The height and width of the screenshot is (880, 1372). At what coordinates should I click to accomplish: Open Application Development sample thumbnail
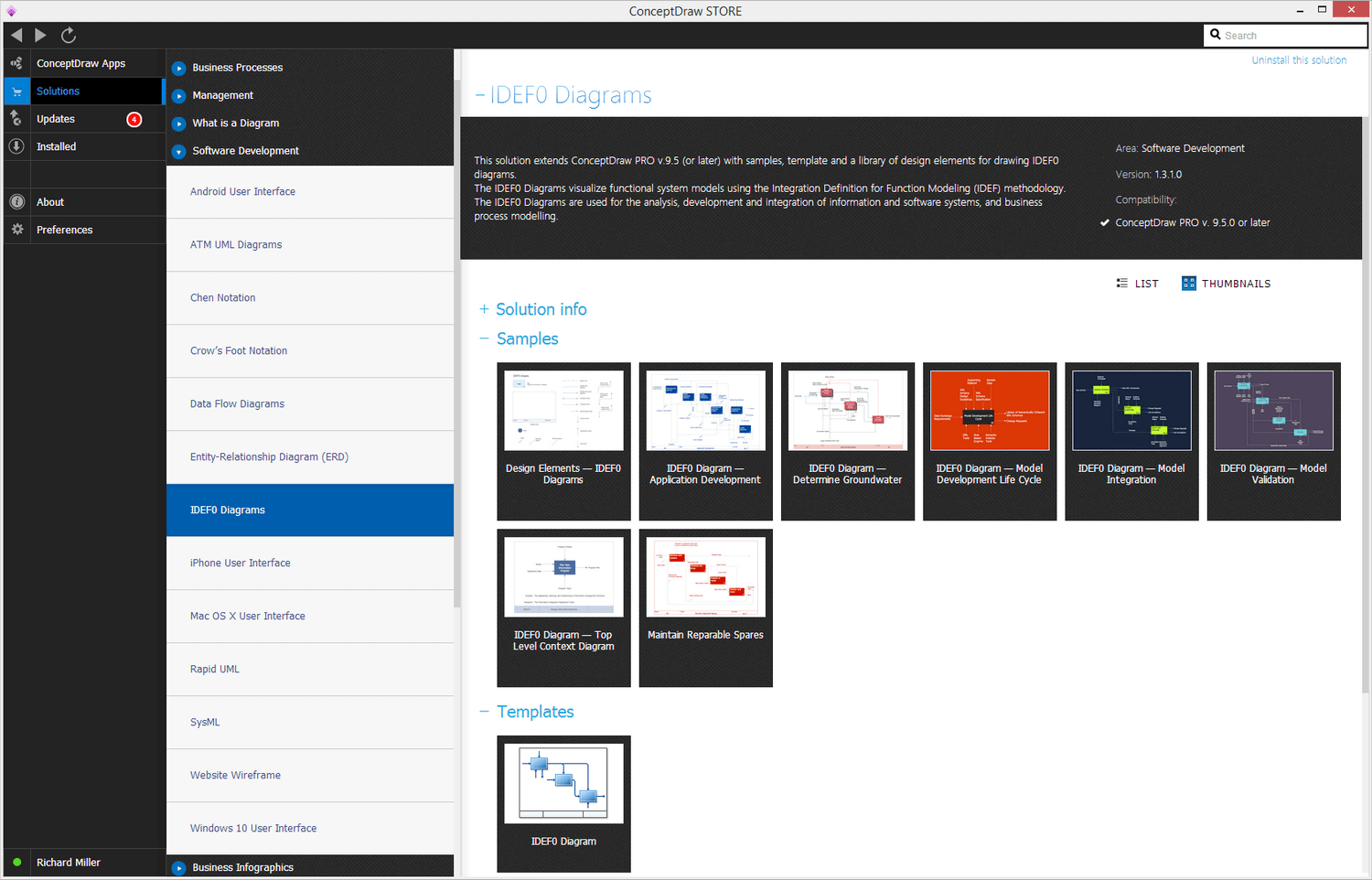pyautogui.click(x=705, y=441)
